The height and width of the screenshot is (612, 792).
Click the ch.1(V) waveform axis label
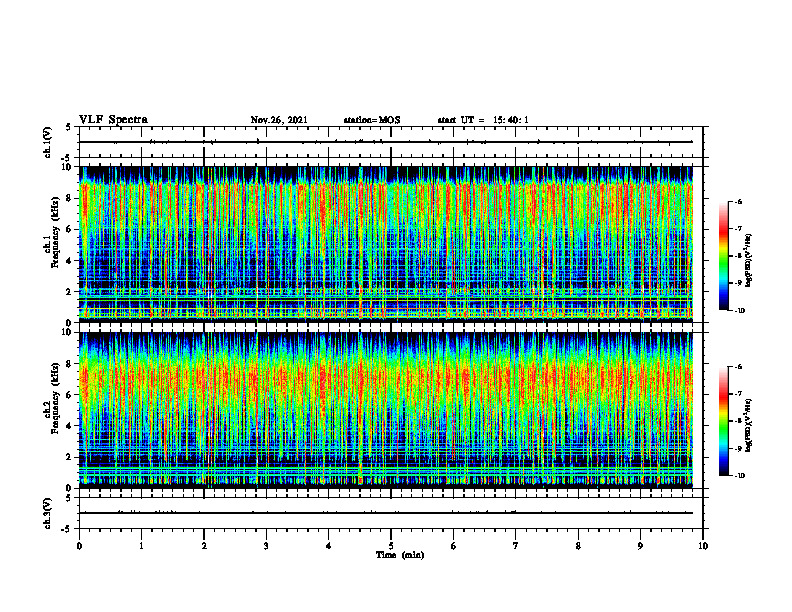click(47, 142)
